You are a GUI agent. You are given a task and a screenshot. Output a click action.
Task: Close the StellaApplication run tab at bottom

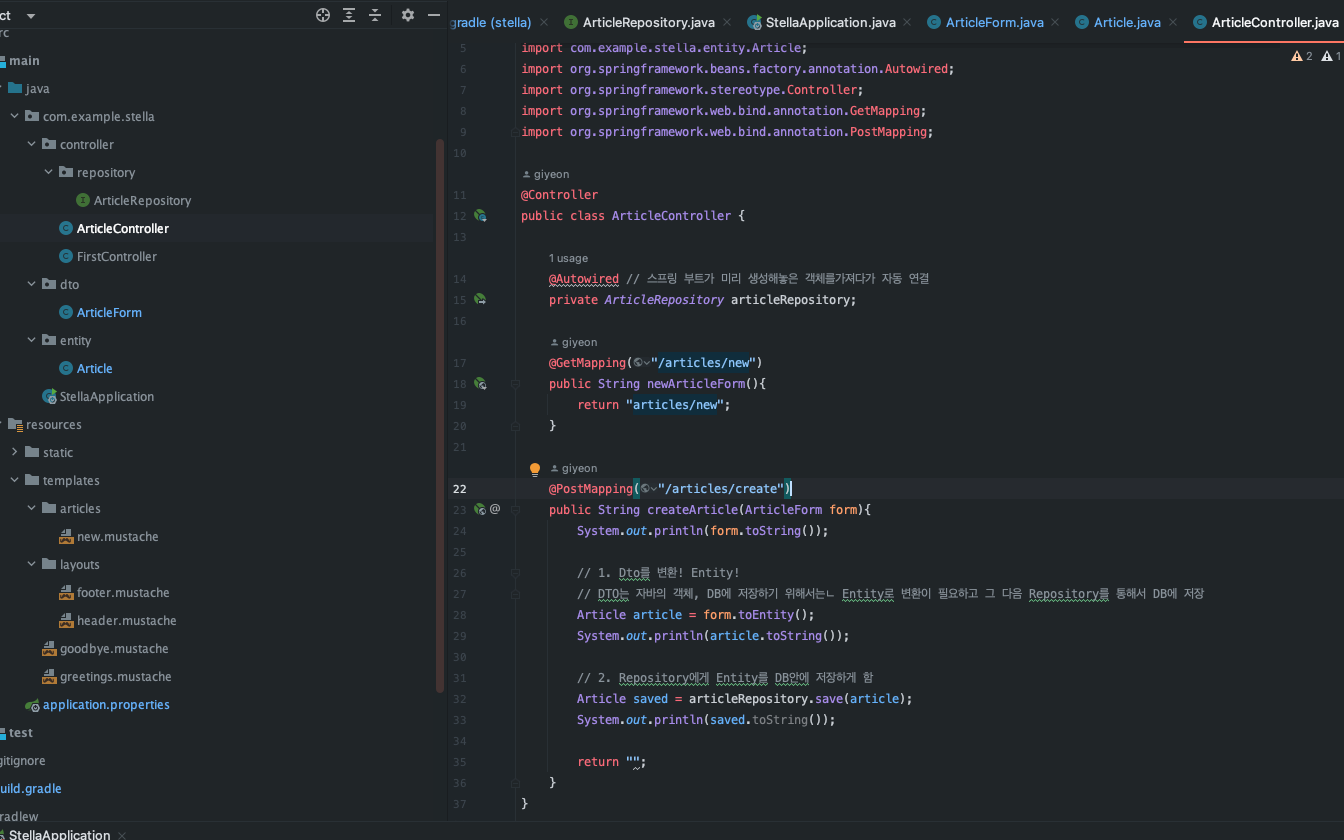coord(122,835)
